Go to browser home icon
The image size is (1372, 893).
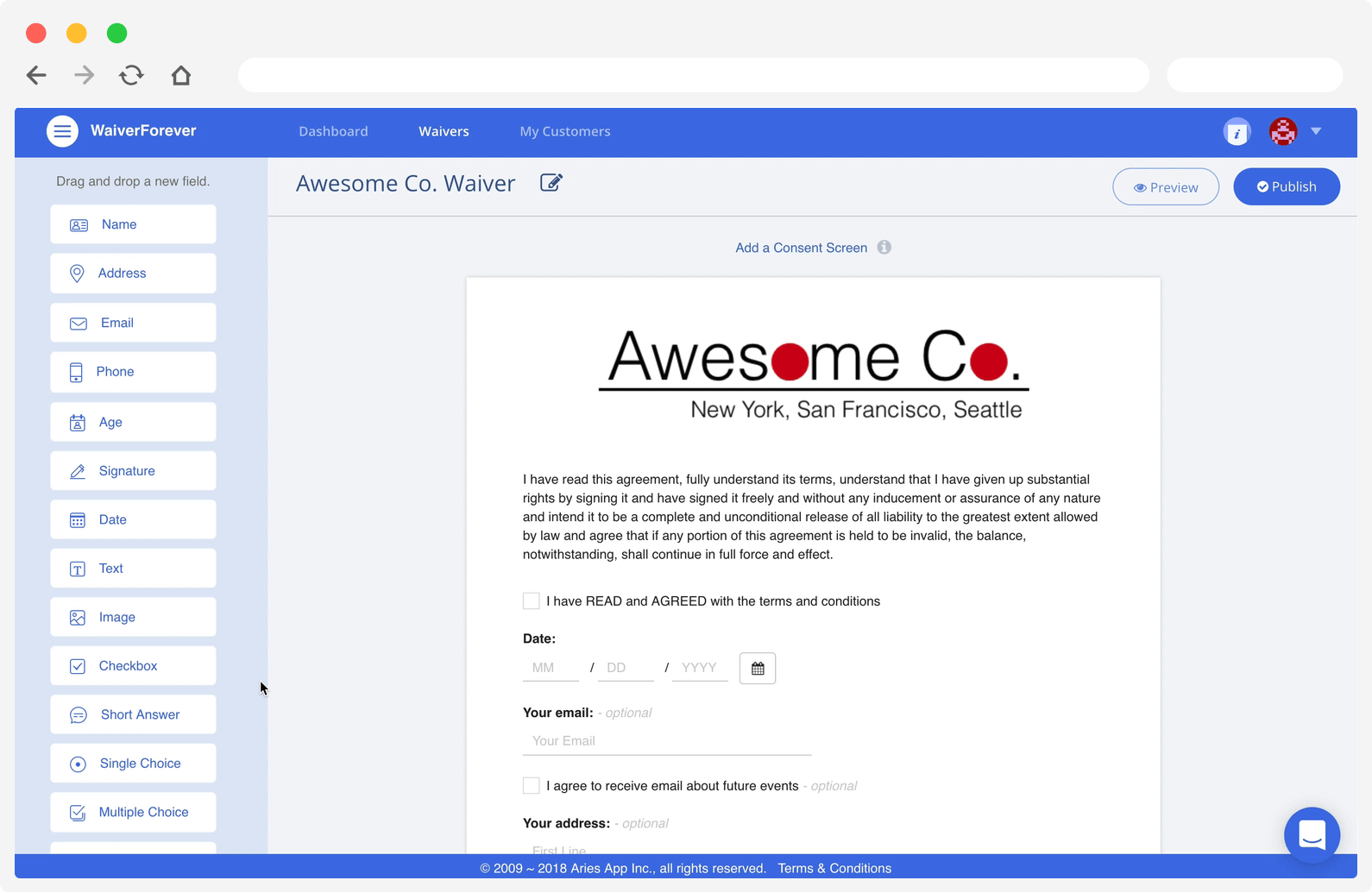pyautogui.click(x=180, y=75)
